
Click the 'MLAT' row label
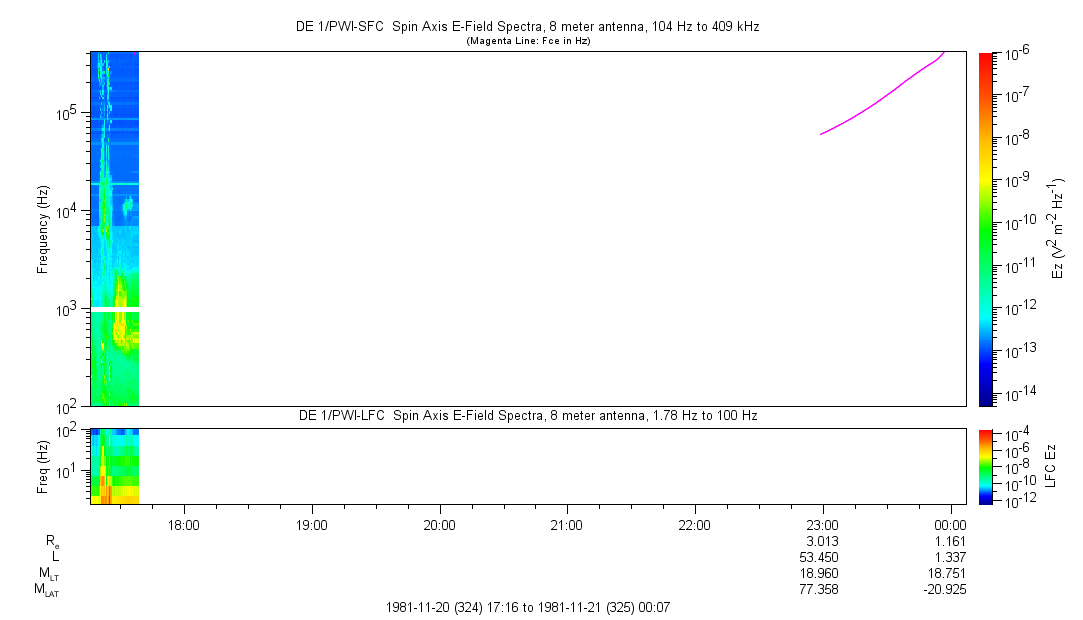pos(46,590)
